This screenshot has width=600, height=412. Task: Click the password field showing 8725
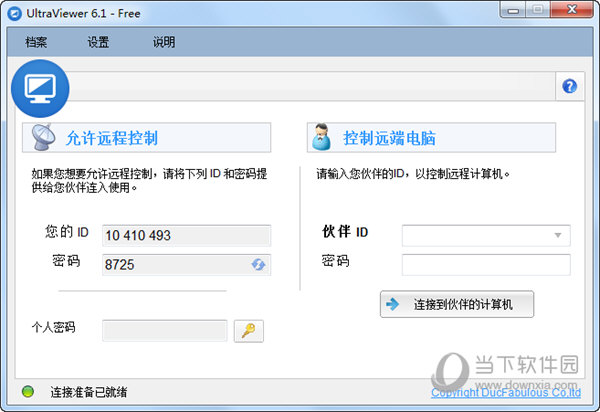click(x=186, y=265)
